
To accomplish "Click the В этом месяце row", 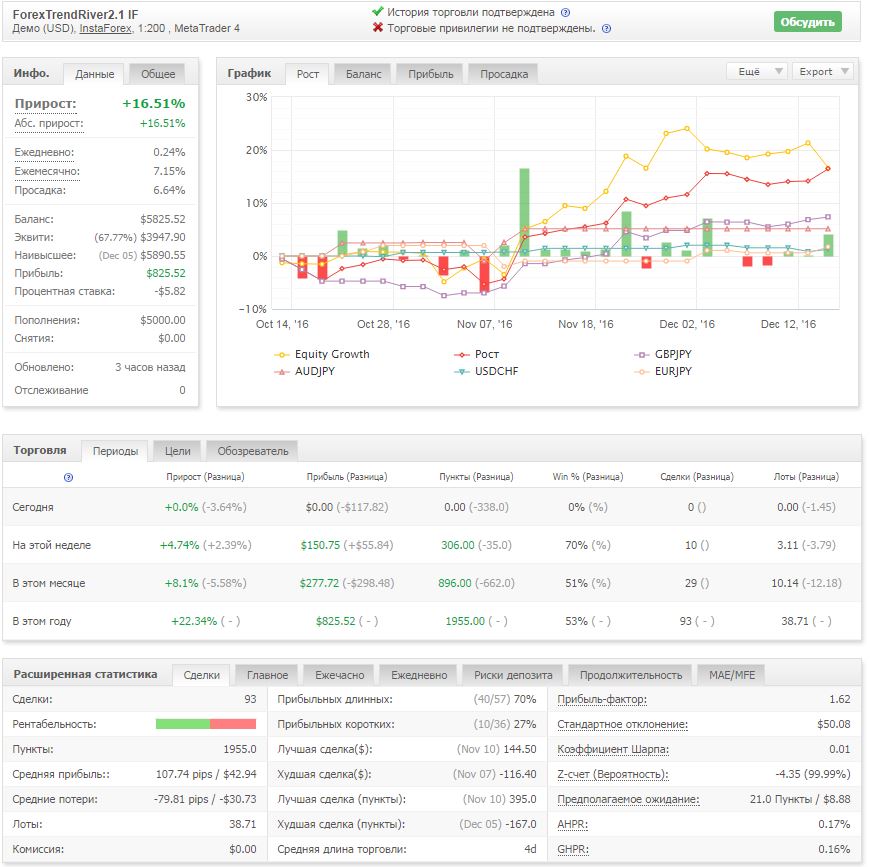I will coord(432,584).
